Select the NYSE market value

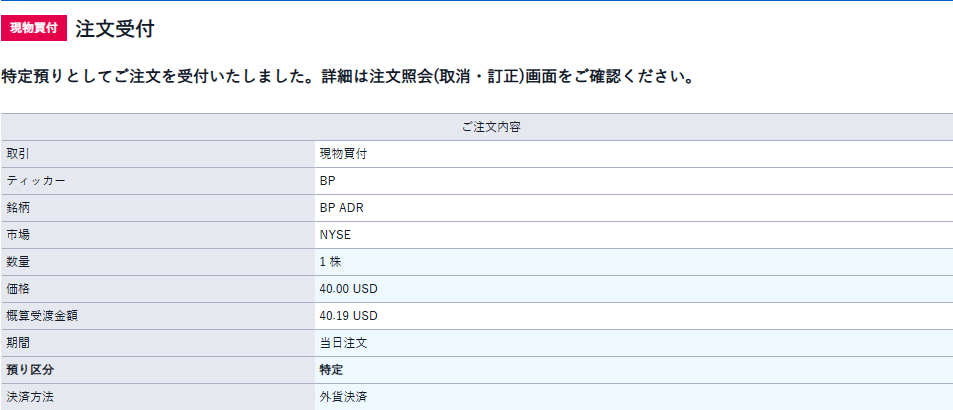tap(335, 235)
